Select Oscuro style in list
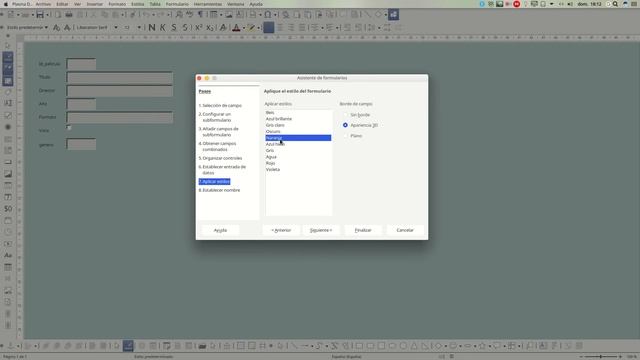Image resolution: width=640 pixels, height=360 pixels. pyautogui.click(x=298, y=131)
